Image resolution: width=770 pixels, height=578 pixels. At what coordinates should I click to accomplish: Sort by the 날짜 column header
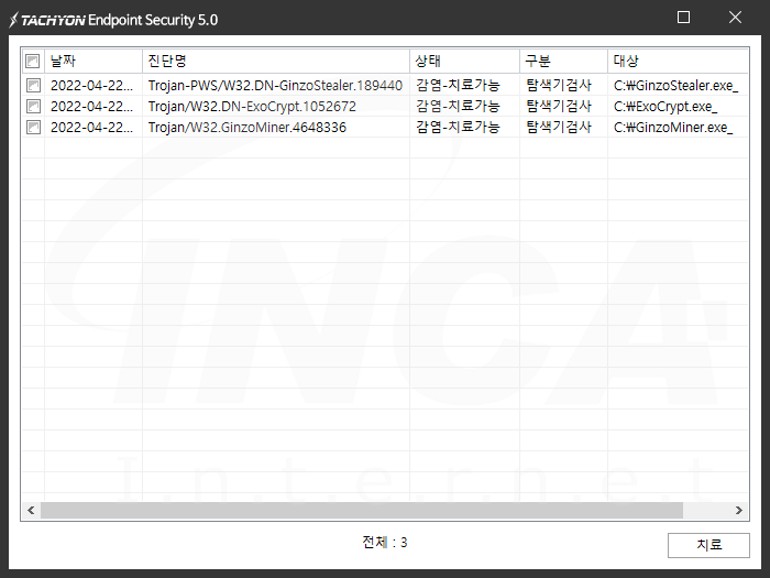pyautogui.click(x=93, y=61)
